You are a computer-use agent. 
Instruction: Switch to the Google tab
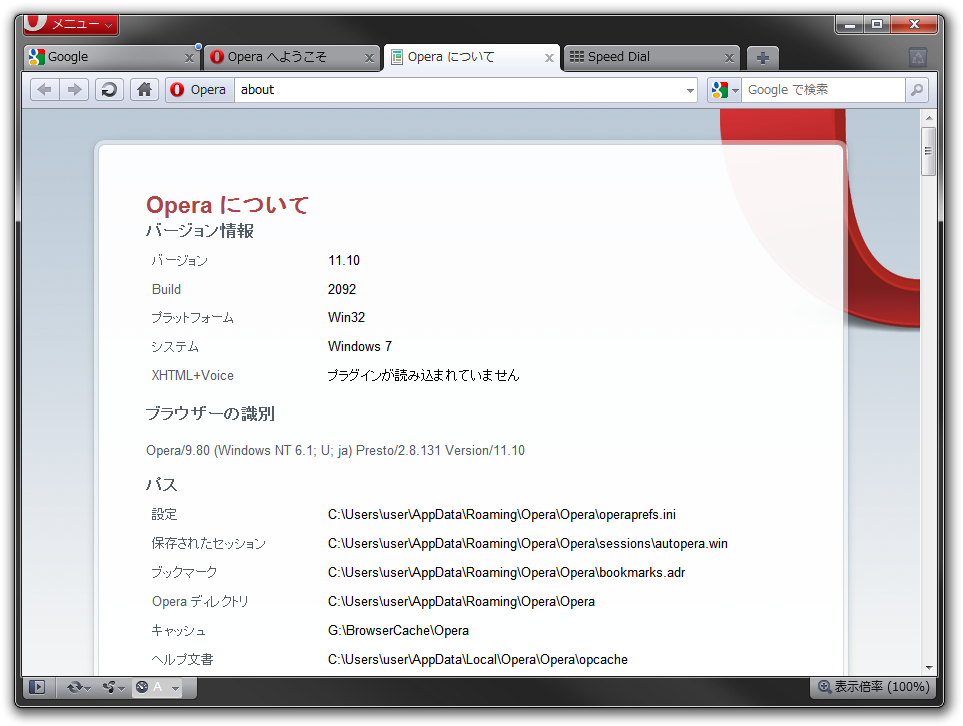[111, 57]
